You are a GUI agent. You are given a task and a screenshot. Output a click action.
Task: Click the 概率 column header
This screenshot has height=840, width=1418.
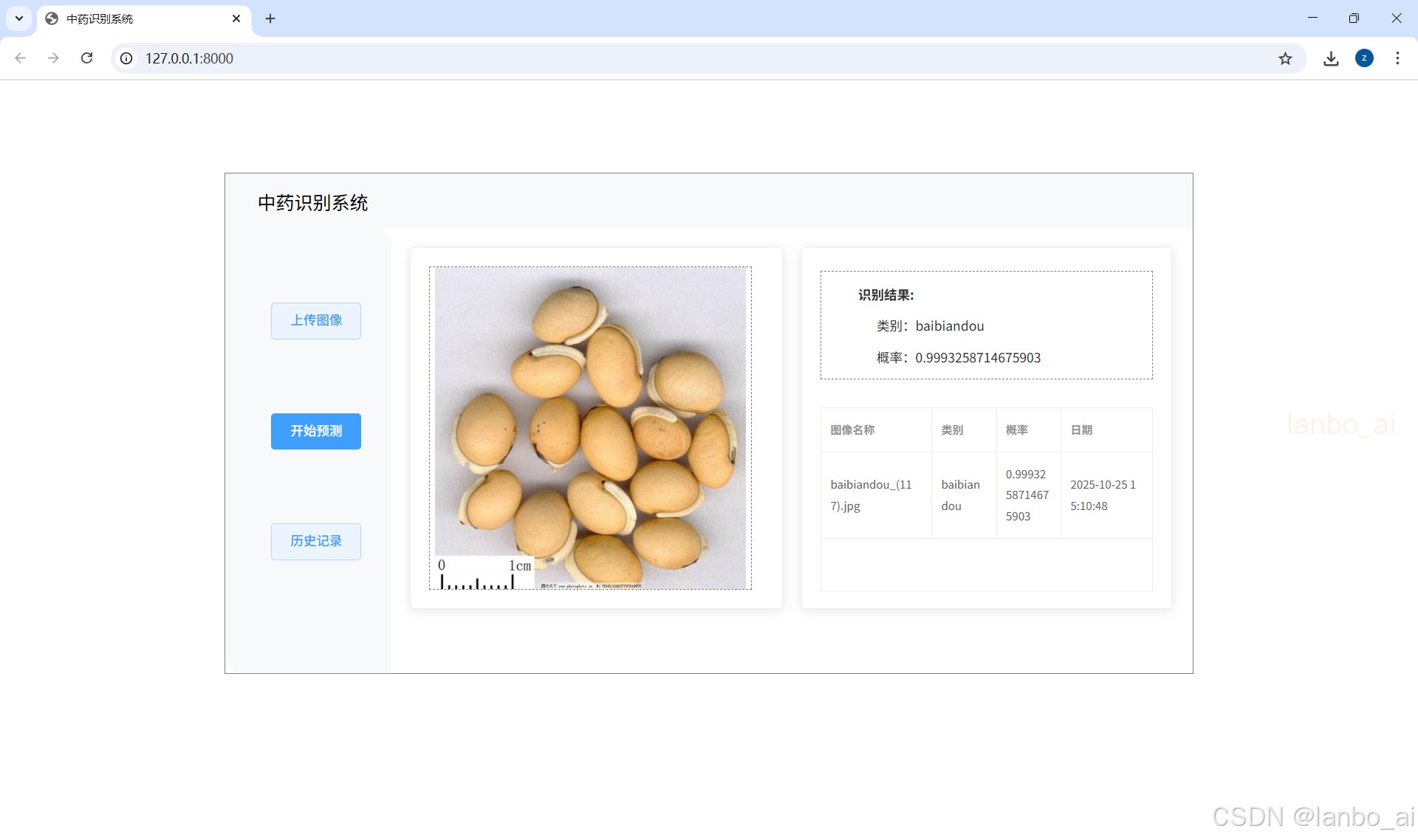coord(1017,430)
